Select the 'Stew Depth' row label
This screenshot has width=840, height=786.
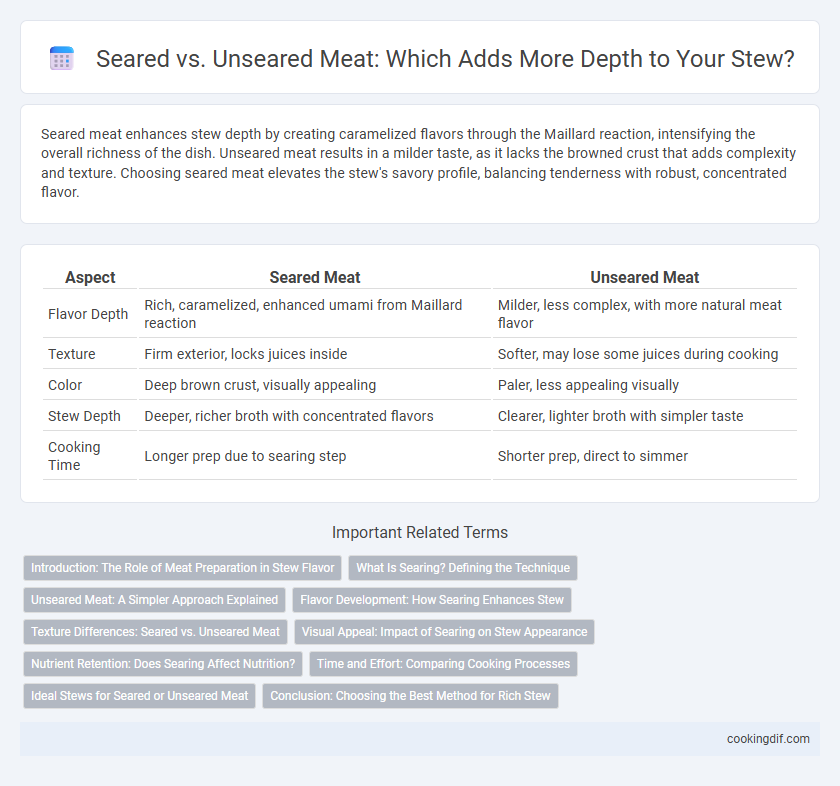pyautogui.click(x=84, y=416)
